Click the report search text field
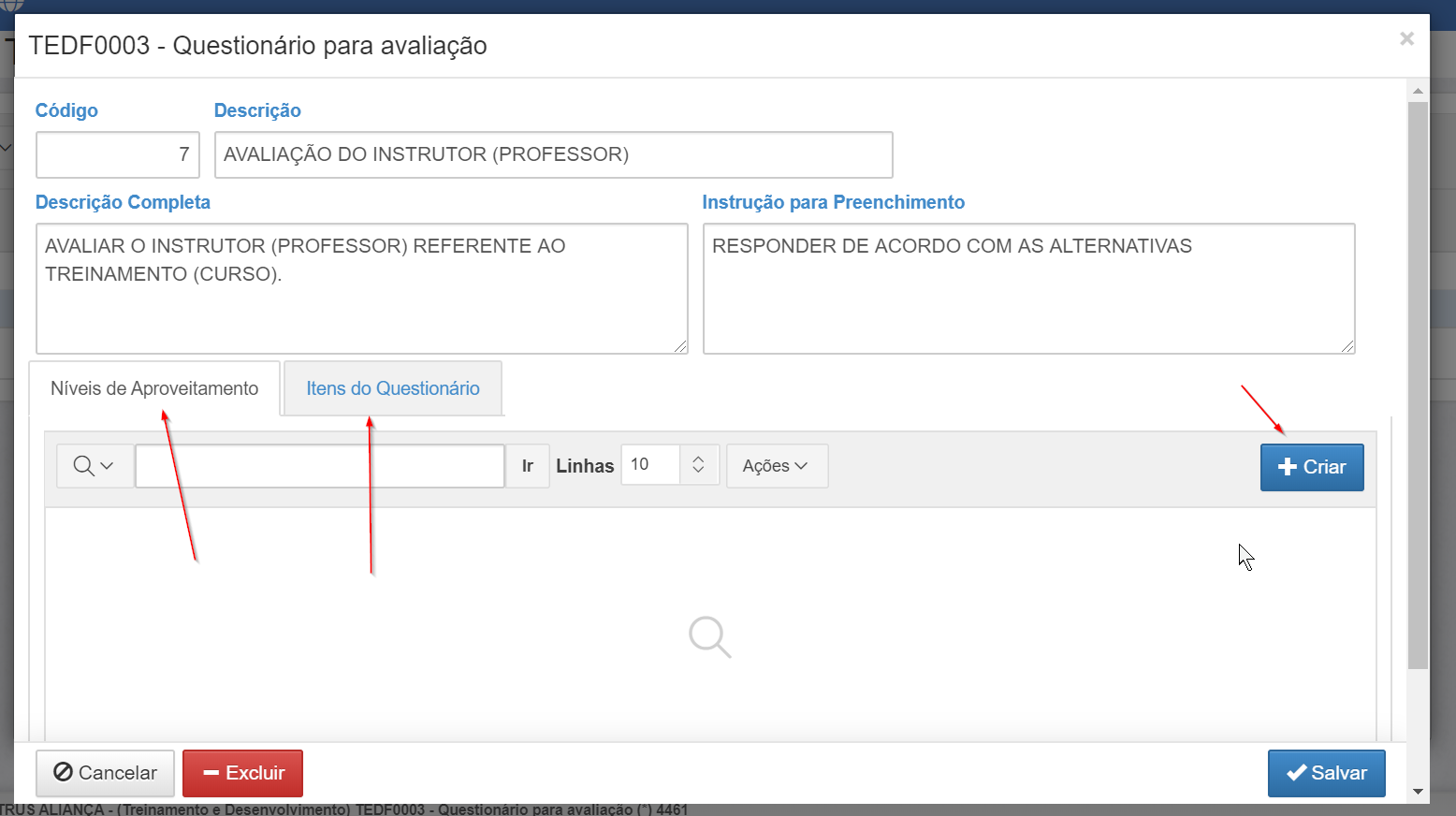Viewport: 1456px width, 816px height. 320,466
